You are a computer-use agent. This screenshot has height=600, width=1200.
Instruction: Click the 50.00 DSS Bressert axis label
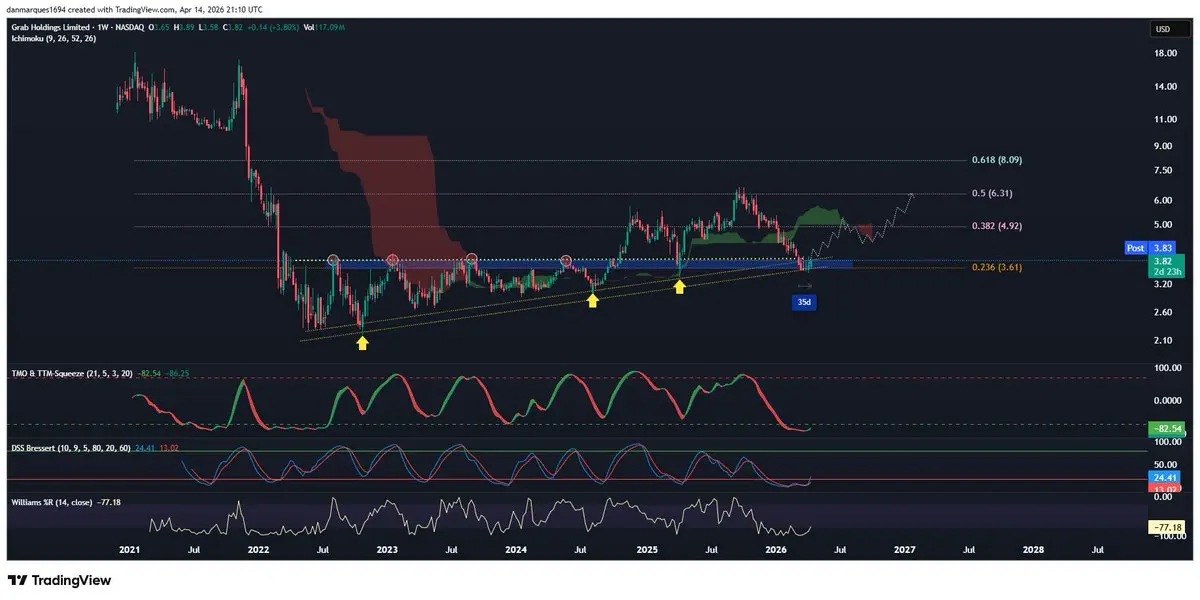pos(1163,465)
